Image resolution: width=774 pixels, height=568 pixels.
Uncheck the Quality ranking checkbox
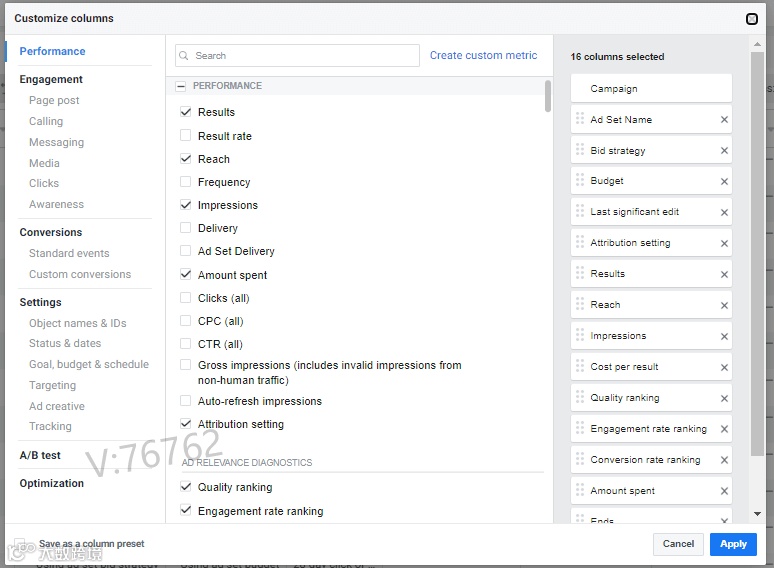click(x=186, y=487)
